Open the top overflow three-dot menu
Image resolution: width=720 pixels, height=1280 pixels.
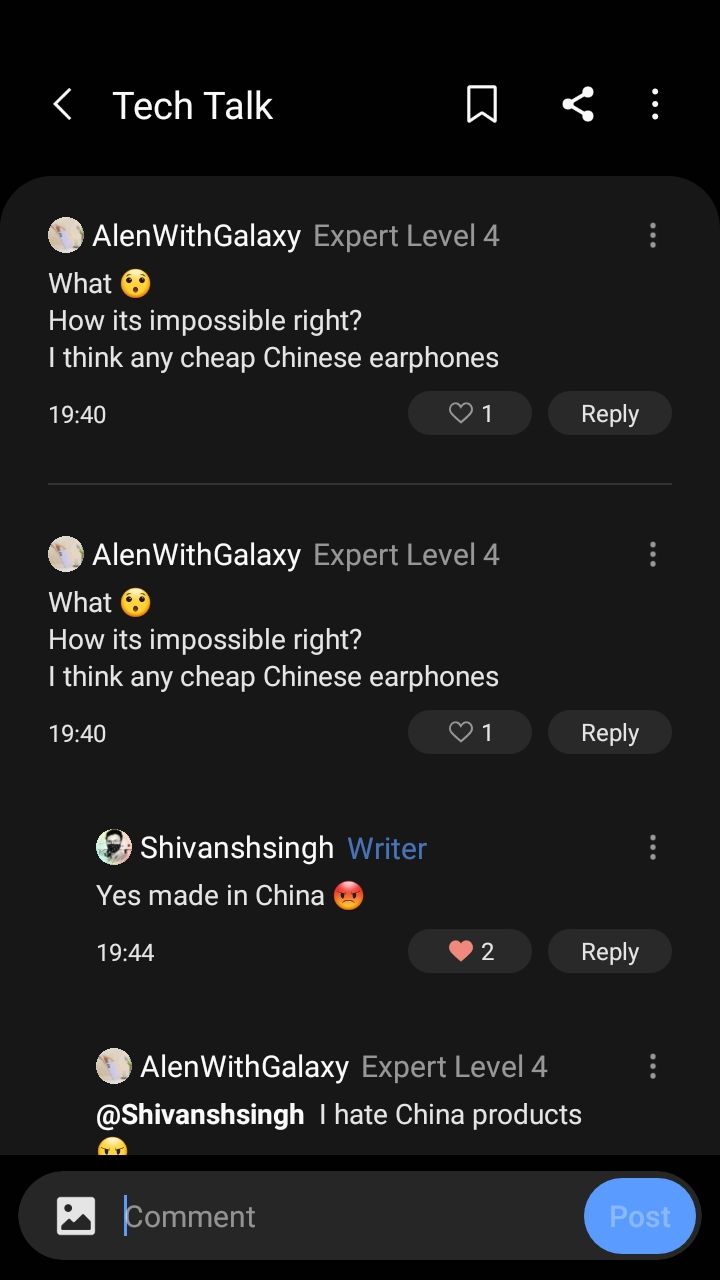[x=655, y=104]
